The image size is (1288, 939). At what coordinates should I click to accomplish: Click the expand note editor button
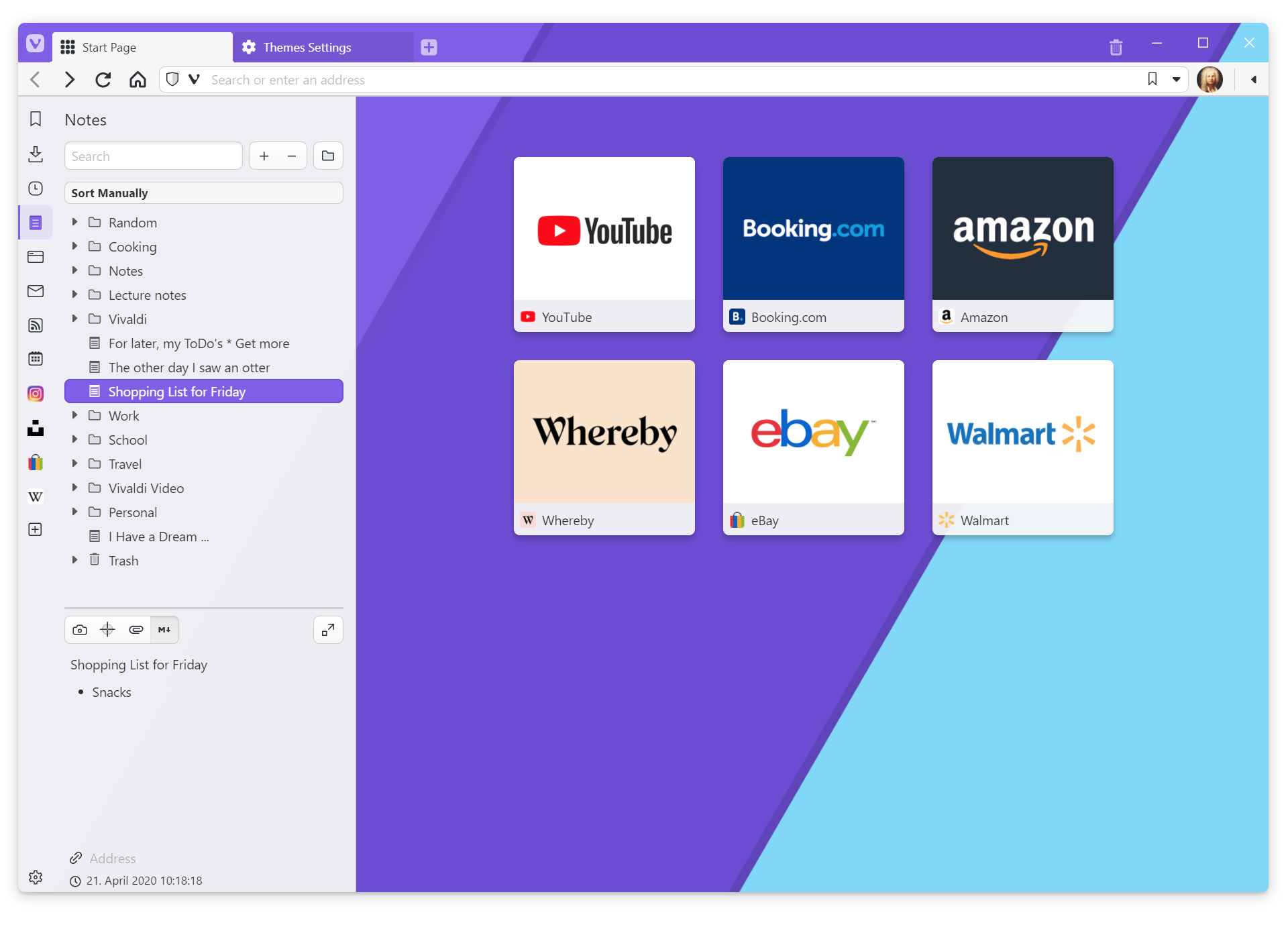[x=326, y=629]
